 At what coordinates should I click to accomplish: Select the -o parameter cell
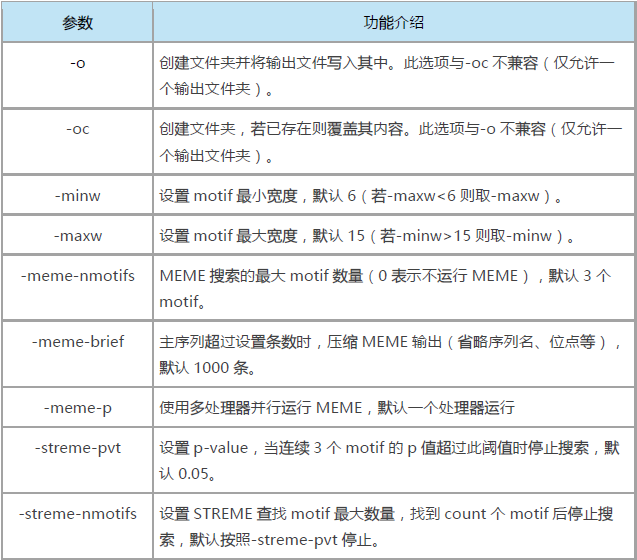tap(77, 63)
